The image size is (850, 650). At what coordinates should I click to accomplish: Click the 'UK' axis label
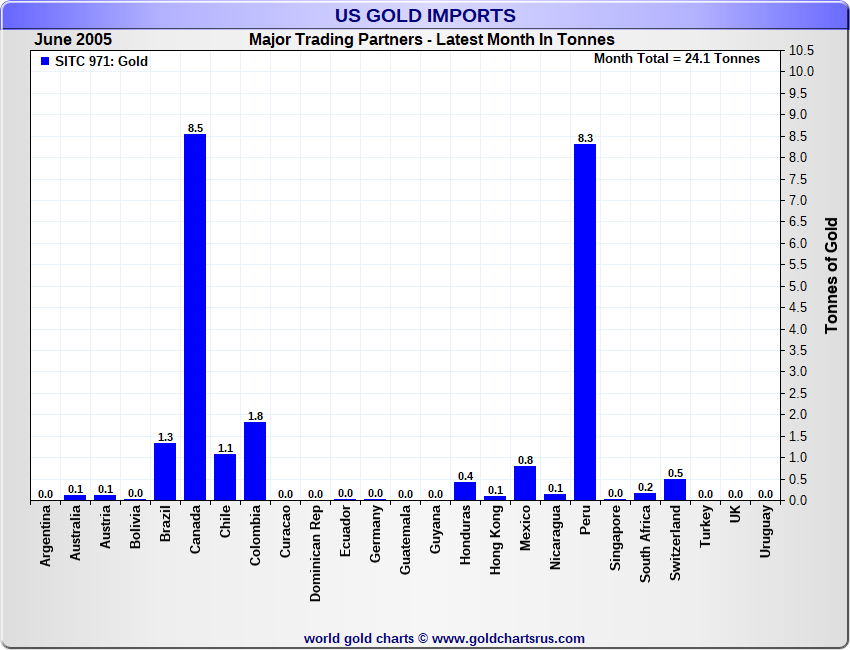click(x=735, y=514)
